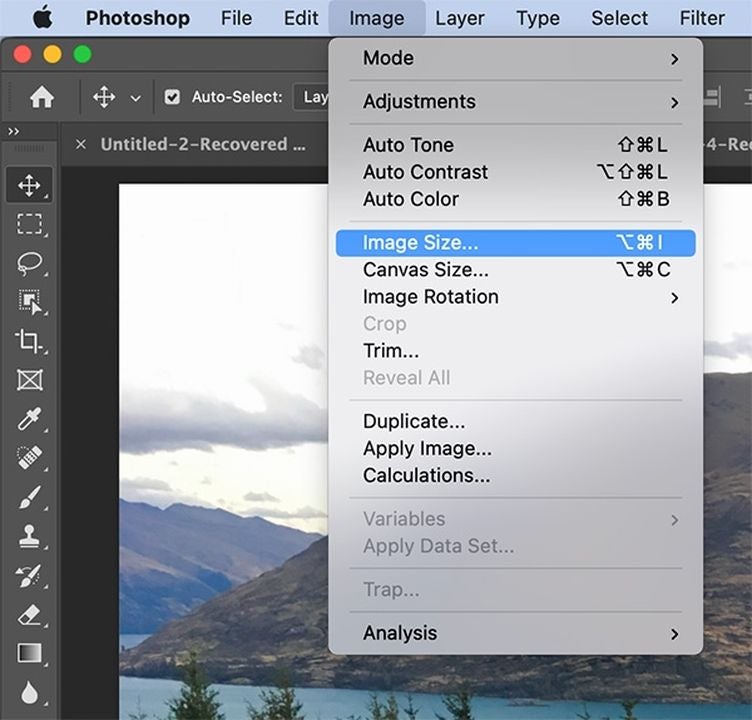
Task: Pick the Crop tool
Action: pyautogui.click(x=29, y=341)
